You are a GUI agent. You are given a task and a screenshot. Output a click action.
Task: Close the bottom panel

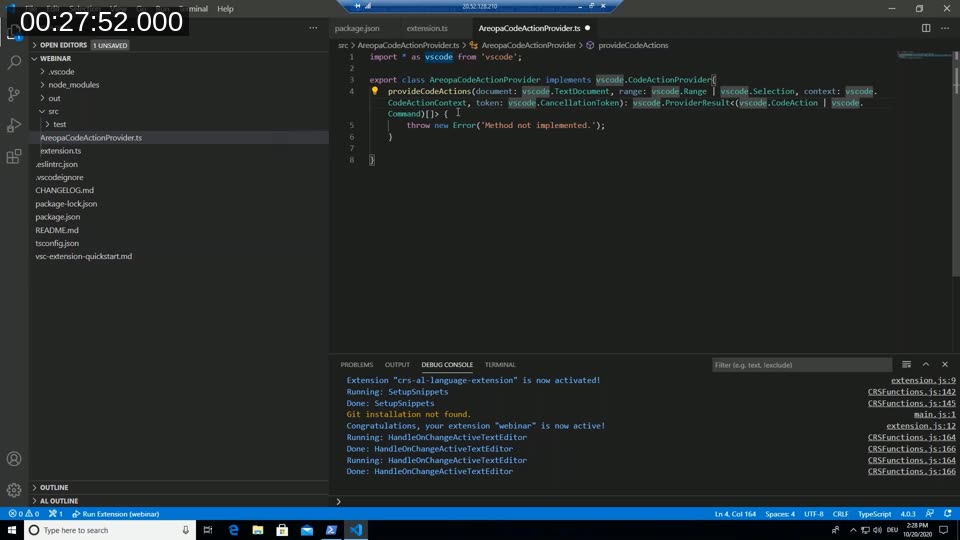[945, 364]
